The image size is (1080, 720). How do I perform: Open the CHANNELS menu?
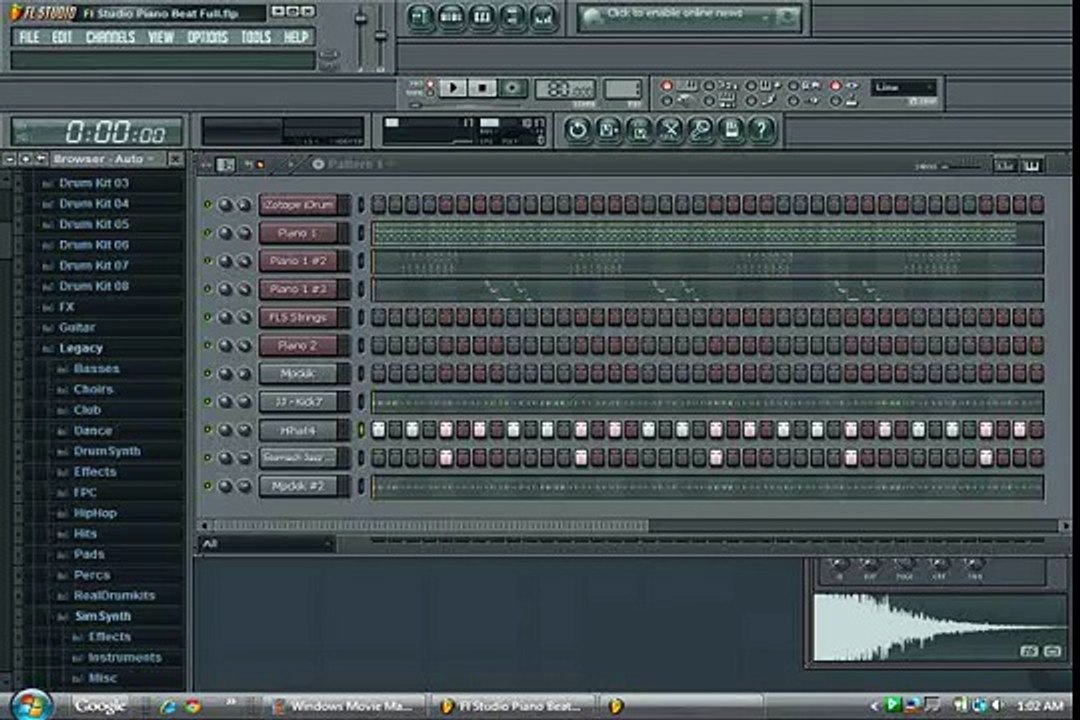(x=110, y=37)
